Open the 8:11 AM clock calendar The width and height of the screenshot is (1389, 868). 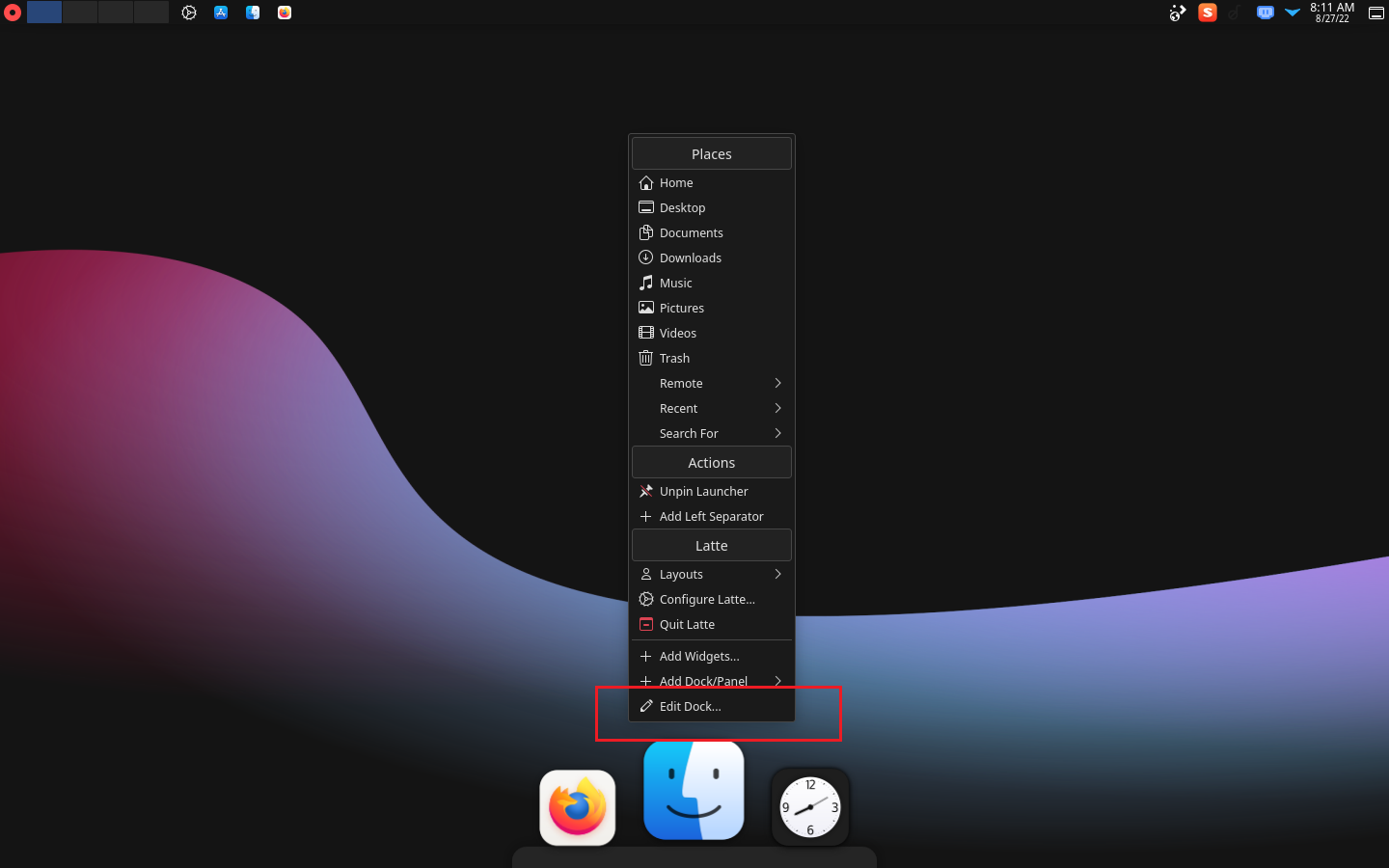pos(1332,13)
